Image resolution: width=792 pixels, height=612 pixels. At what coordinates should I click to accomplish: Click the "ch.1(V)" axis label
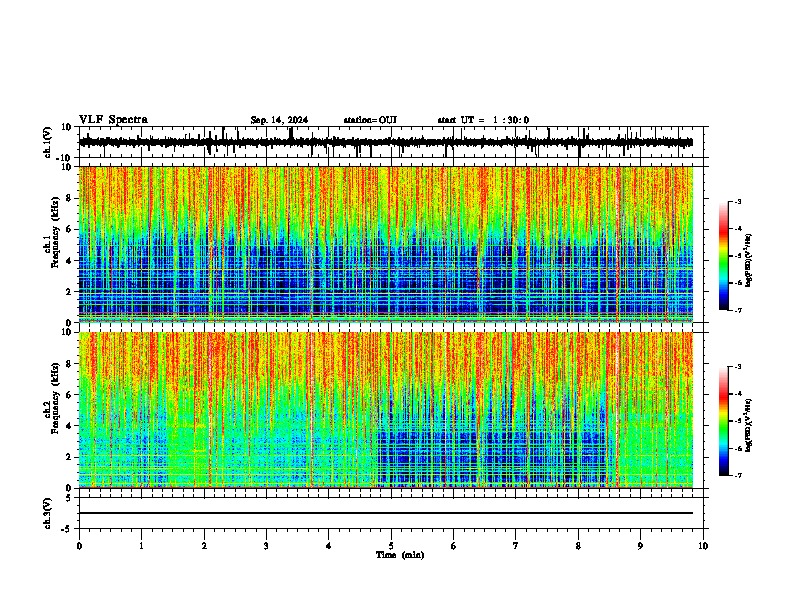(x=48, y=142)
